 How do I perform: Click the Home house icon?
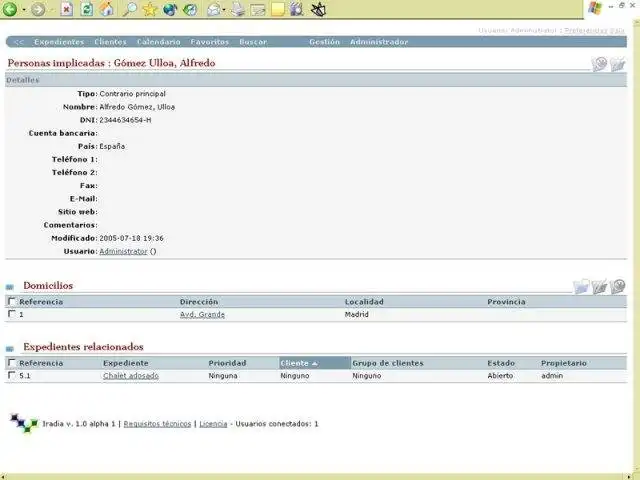pos(107,9)
